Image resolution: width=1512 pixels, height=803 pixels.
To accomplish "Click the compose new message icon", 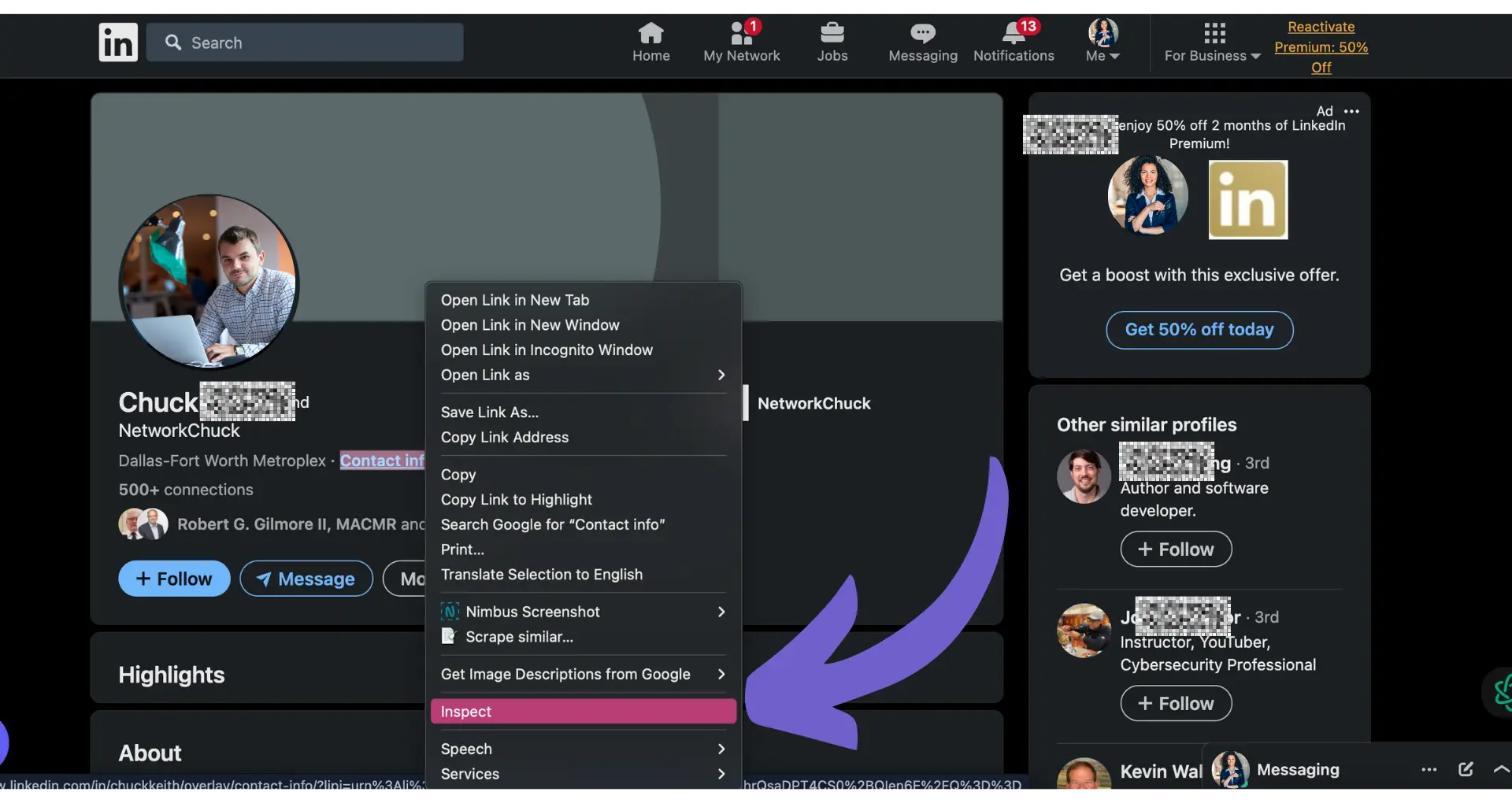I will (1465, 769).
